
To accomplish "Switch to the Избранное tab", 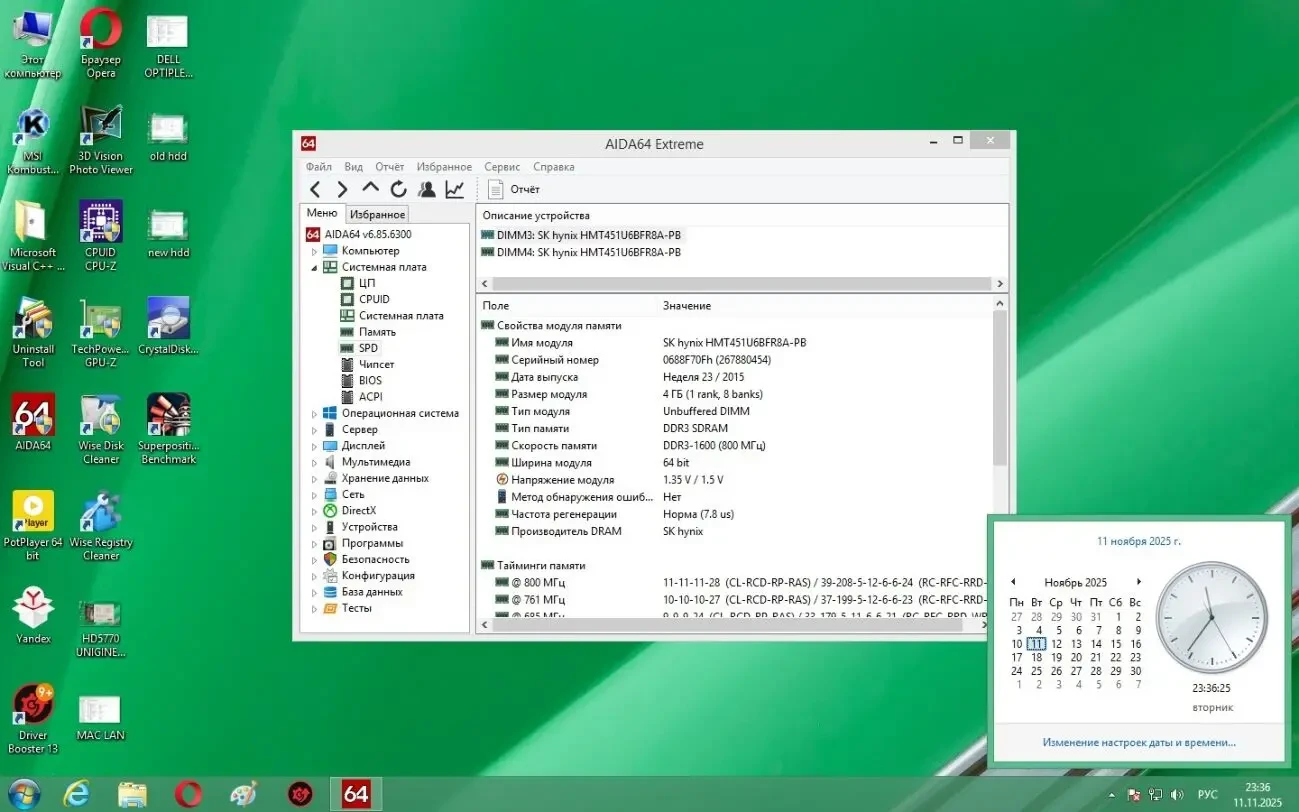I will point(377,214).
